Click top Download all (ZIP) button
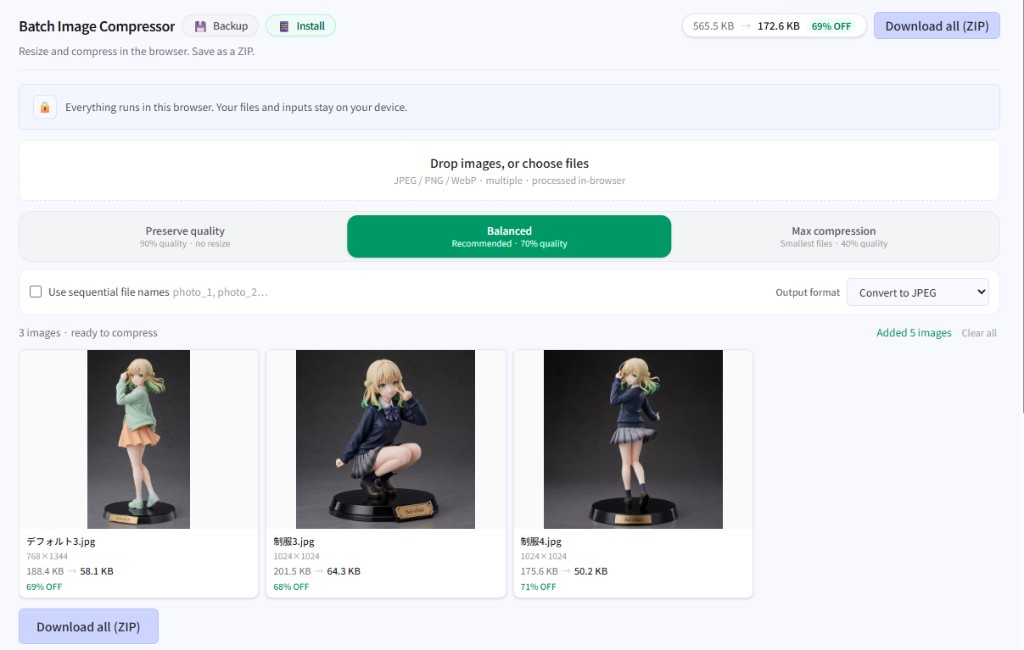This screenshot has width=1024, height=650. (x=936, y=26)
